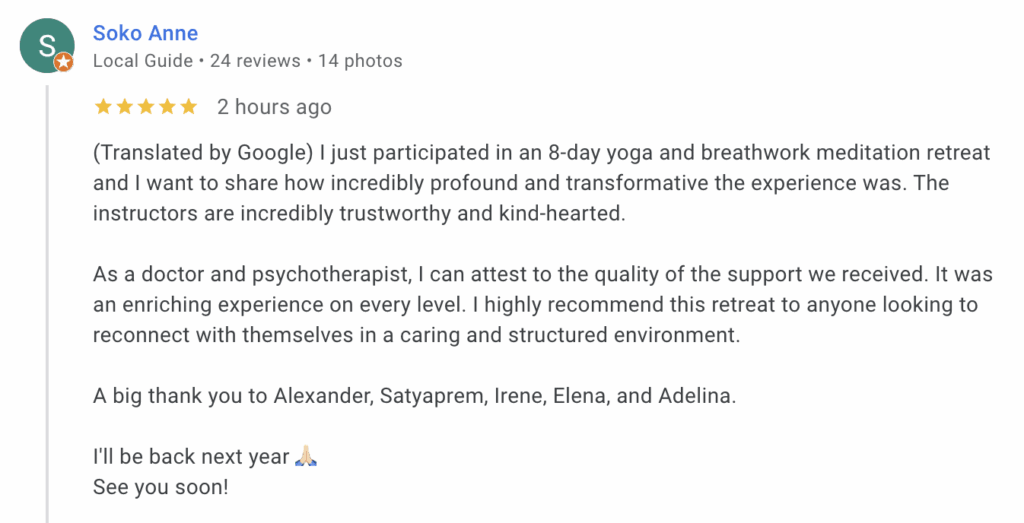Click the "I'll be back next year" text
This screenshot has width=1024, height=523.
[x=190, y=458]
